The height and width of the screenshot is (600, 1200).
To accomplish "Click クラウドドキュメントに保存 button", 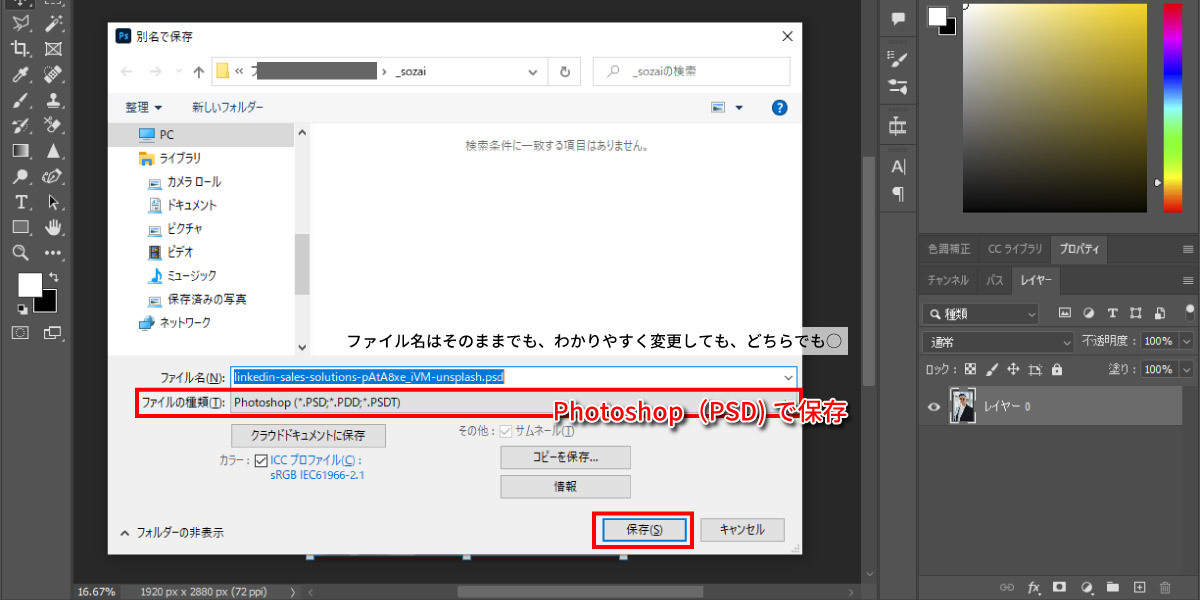I will click(308, 435).
